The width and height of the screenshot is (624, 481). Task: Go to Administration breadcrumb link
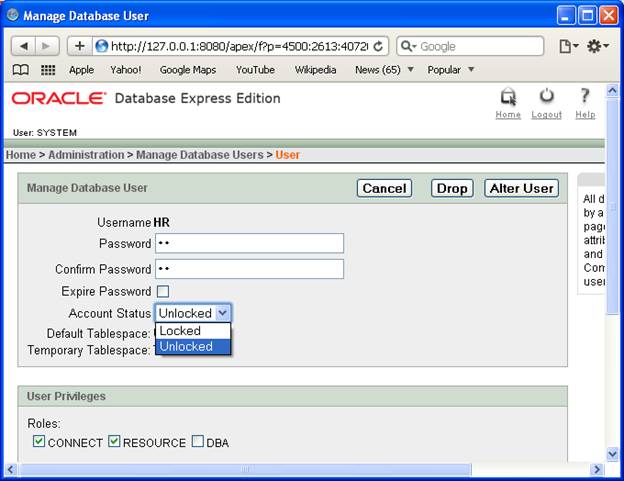click(x=86, y=155)
